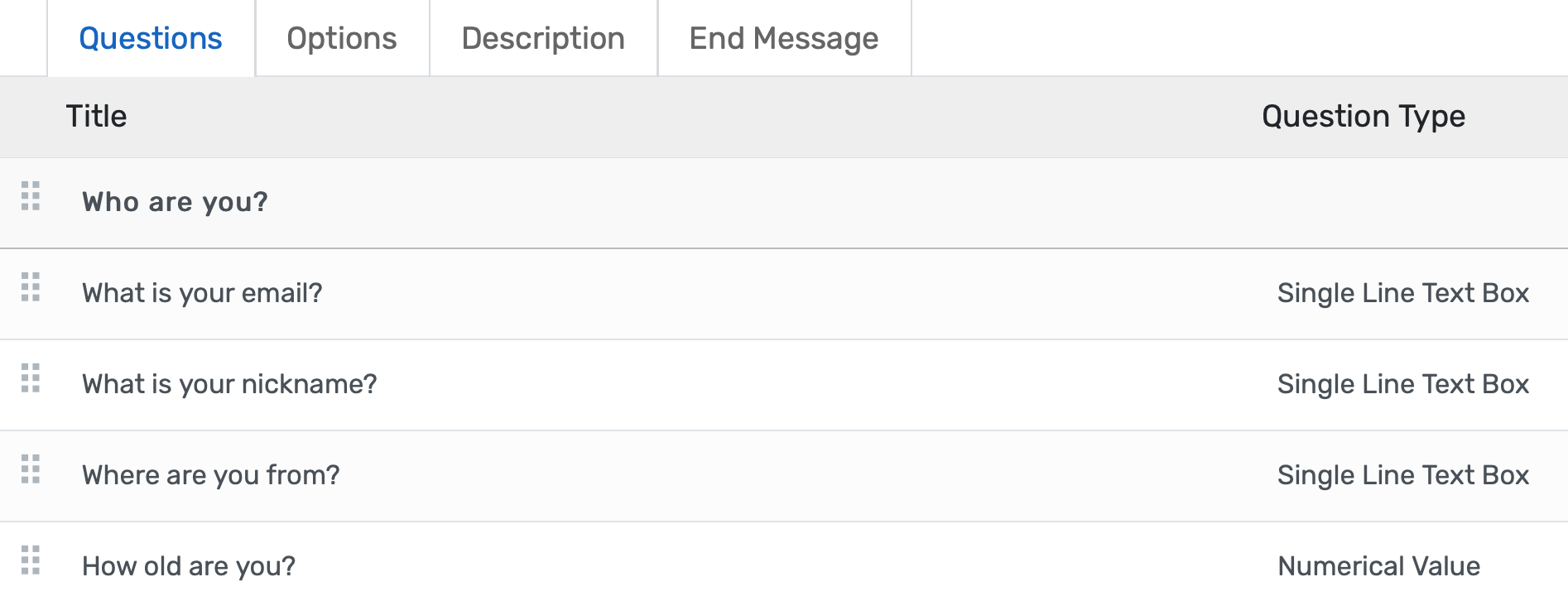Select the "How old are you?" question

tap(189, 565)
